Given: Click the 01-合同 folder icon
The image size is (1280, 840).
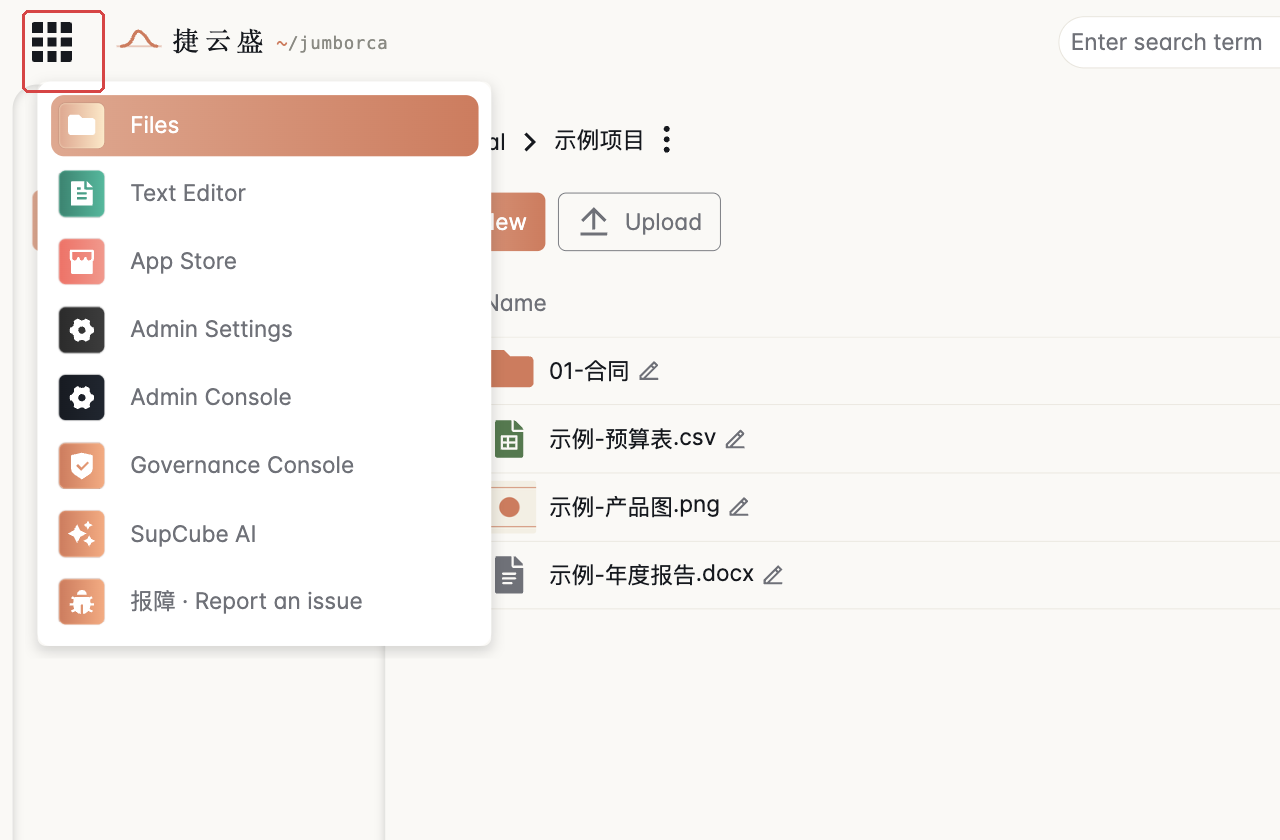Looking at the screenshot, I should pyautogui.click(x=511, y=370).
